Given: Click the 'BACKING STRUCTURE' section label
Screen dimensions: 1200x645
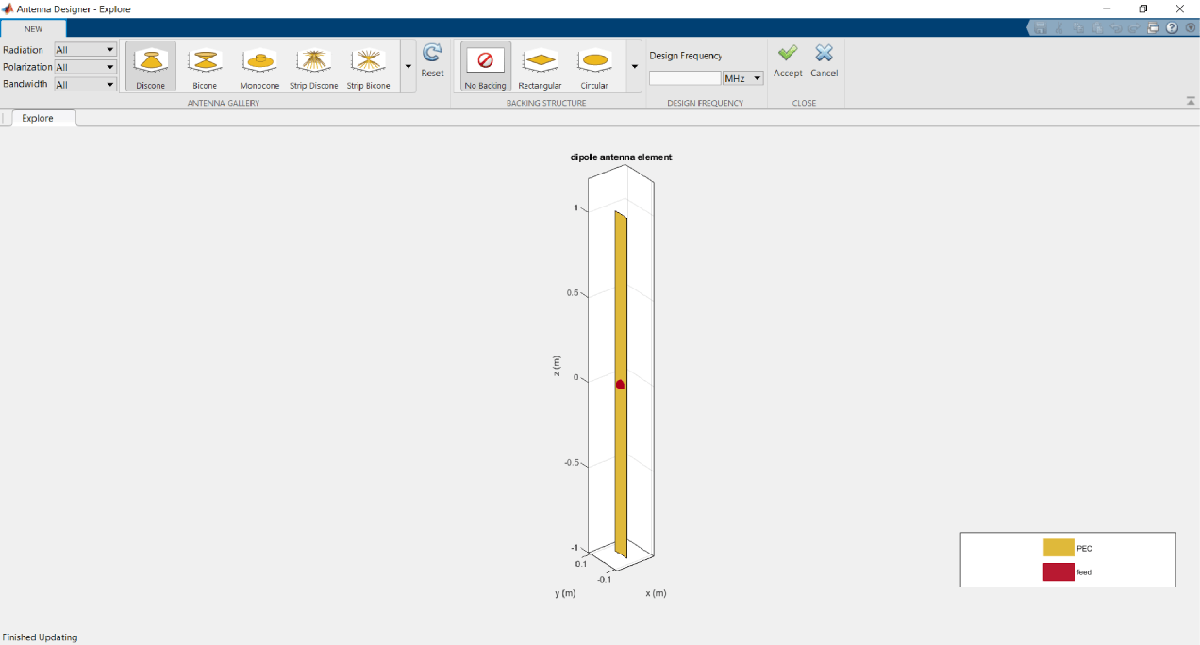Looking at the screenshot, I should tap(546, 103).
